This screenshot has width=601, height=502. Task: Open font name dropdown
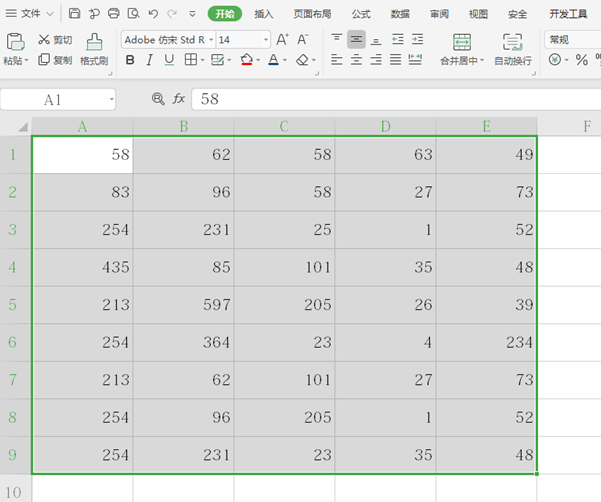(211, 39)
